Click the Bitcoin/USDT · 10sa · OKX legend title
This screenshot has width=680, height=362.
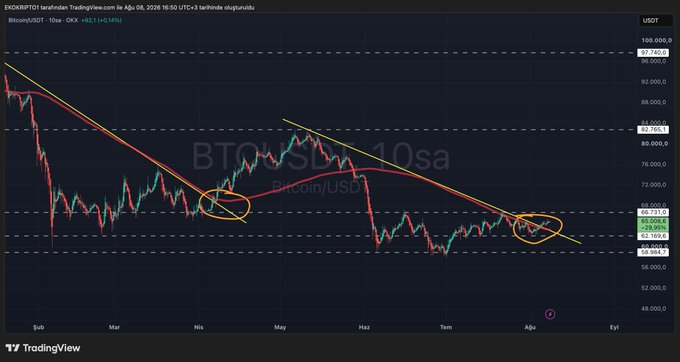tap(43, 20)
